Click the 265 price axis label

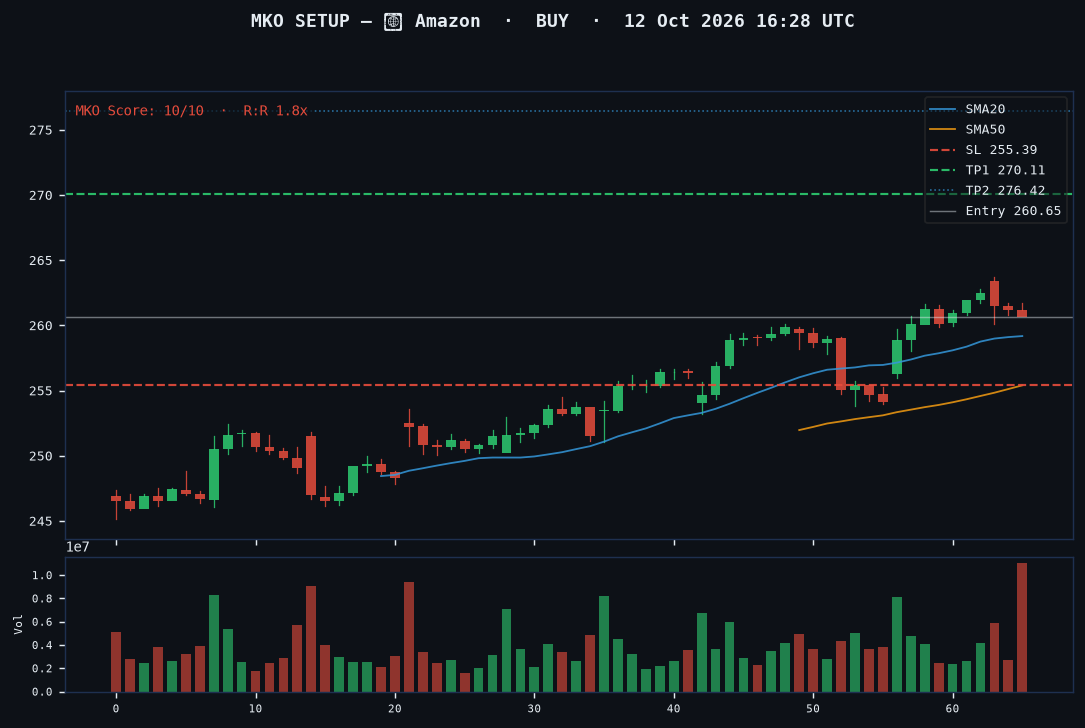click(41, 261)
